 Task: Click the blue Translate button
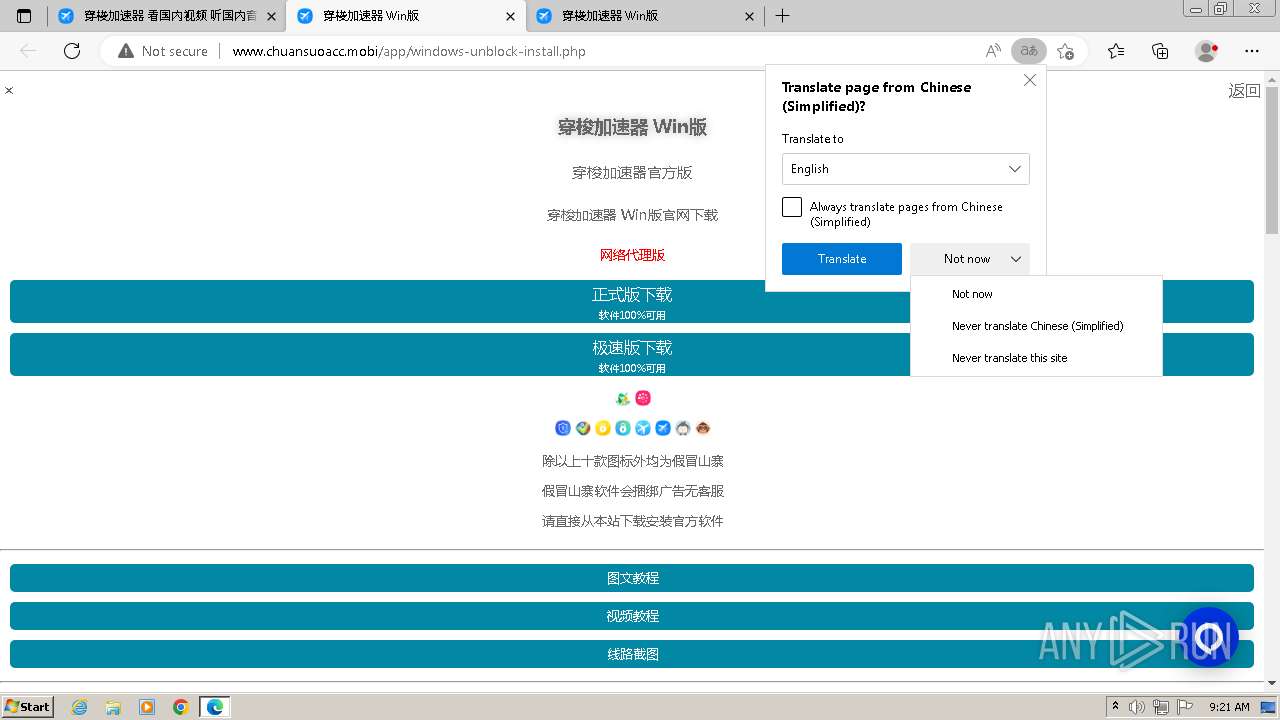click(842, 259)
